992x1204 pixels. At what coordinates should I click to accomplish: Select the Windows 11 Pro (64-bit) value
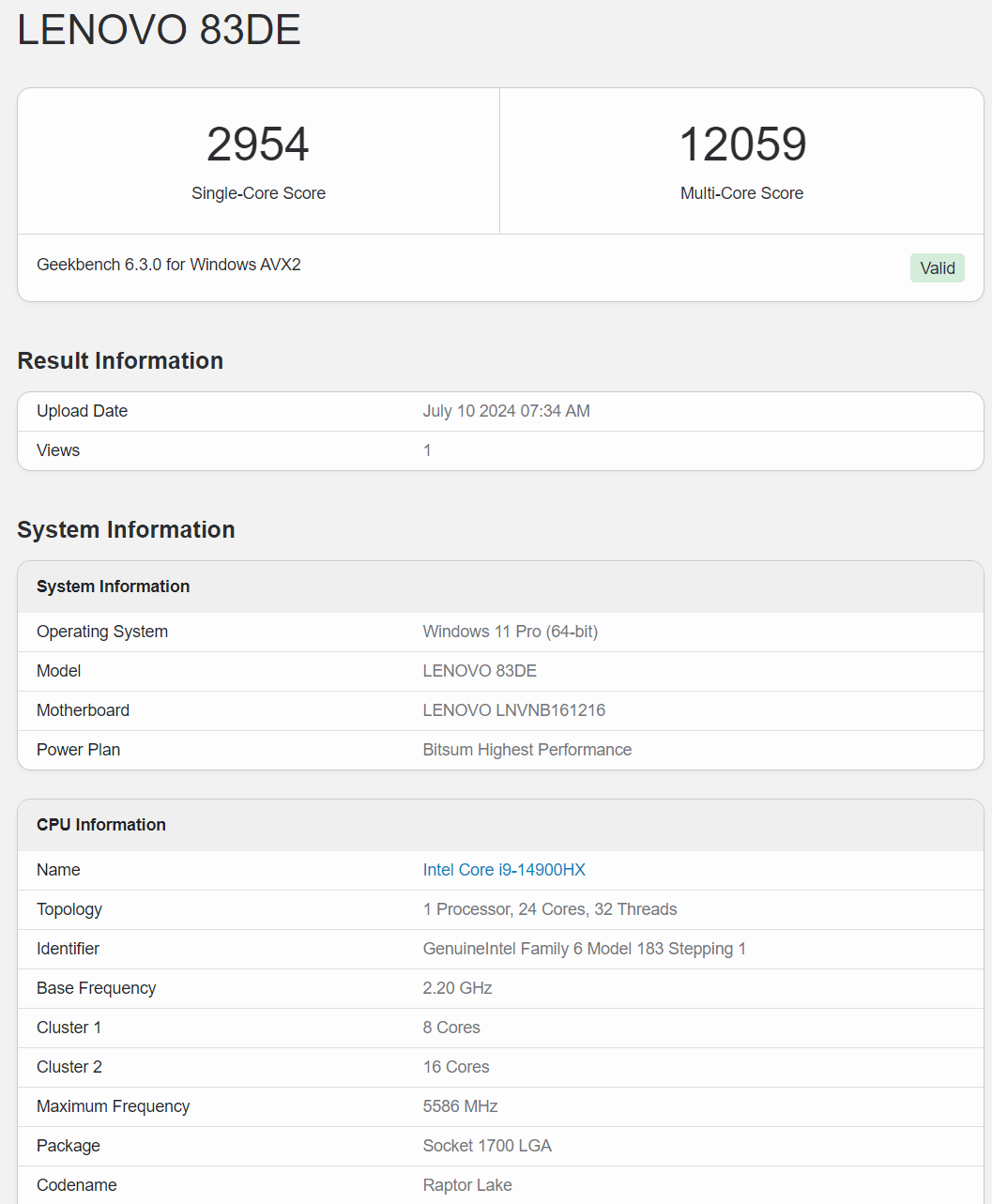pos(511,632)
